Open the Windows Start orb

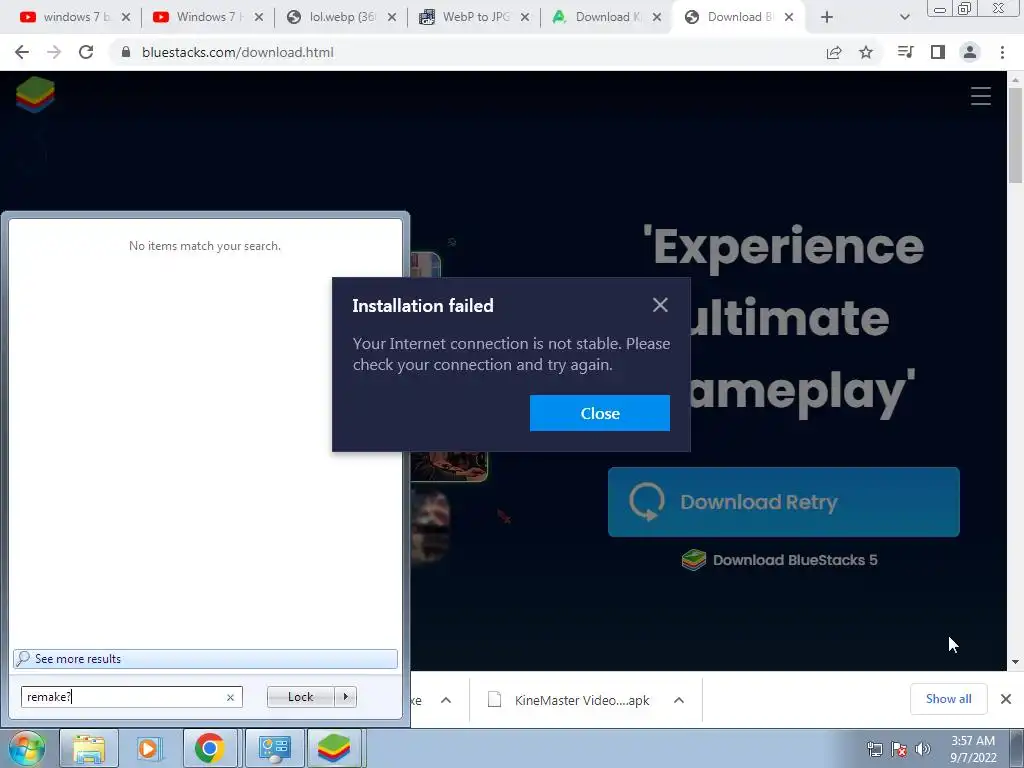[x=27, y=748]
